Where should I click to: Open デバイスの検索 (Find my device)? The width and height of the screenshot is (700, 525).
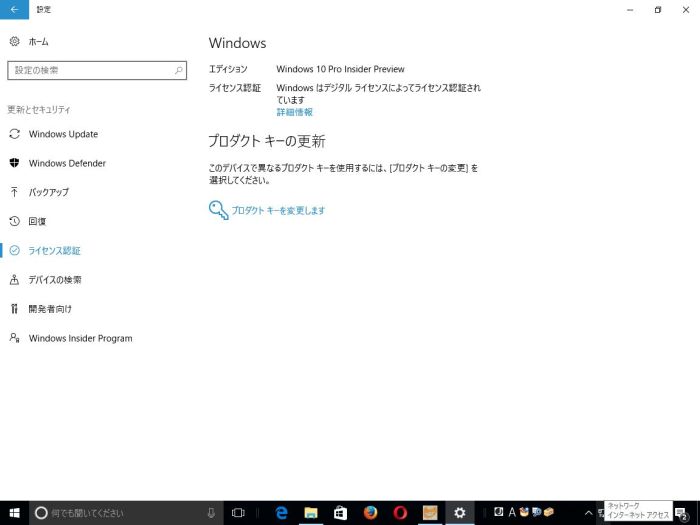point(55,280)
